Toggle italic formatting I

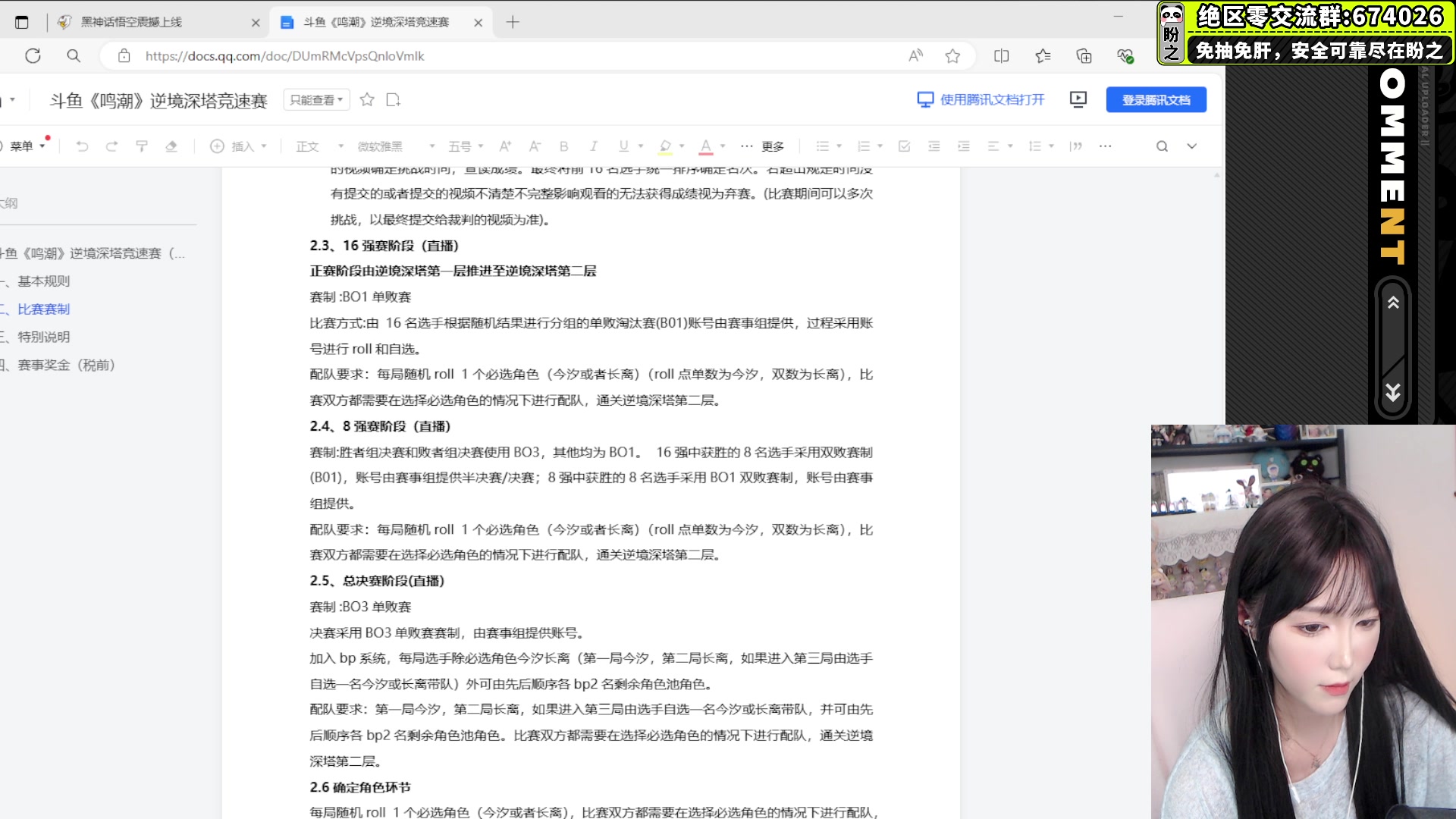(594, 146)
